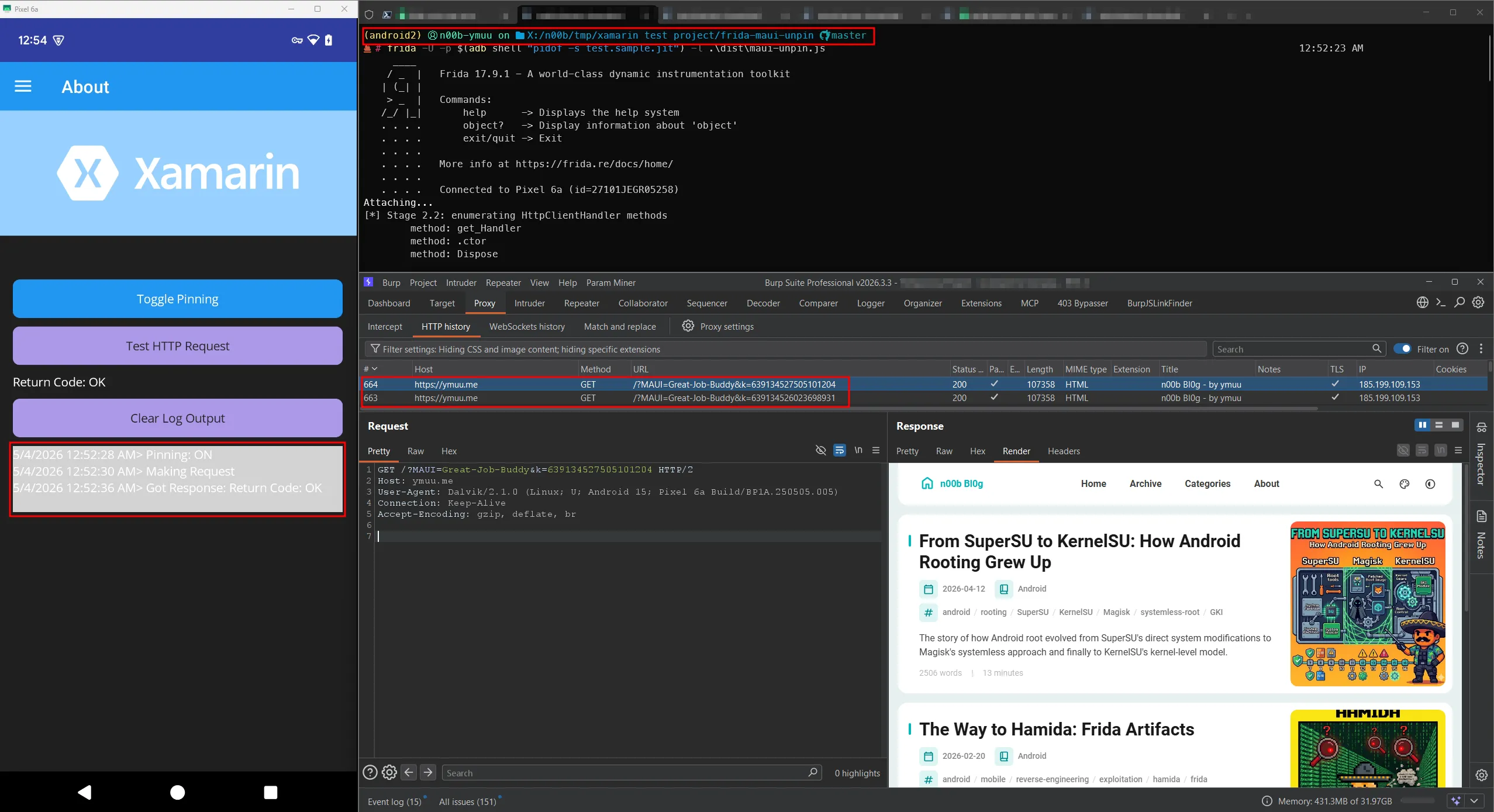Image resolution: width=1494 pixels, height=812 pixels.
Task: Open the Burp menu
Action: coord(391,282)
